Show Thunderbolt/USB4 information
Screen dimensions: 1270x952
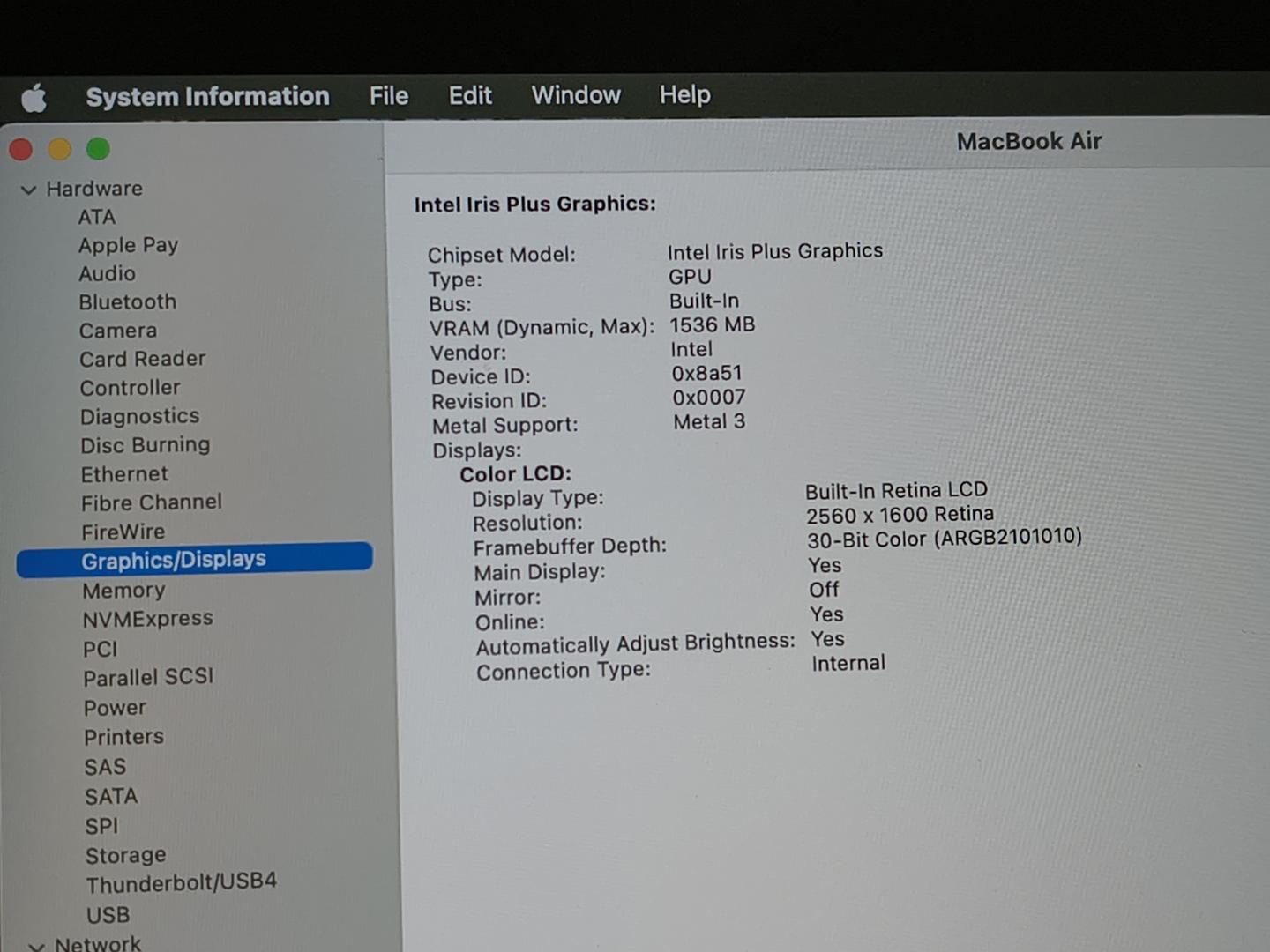[x=181, y=882]
